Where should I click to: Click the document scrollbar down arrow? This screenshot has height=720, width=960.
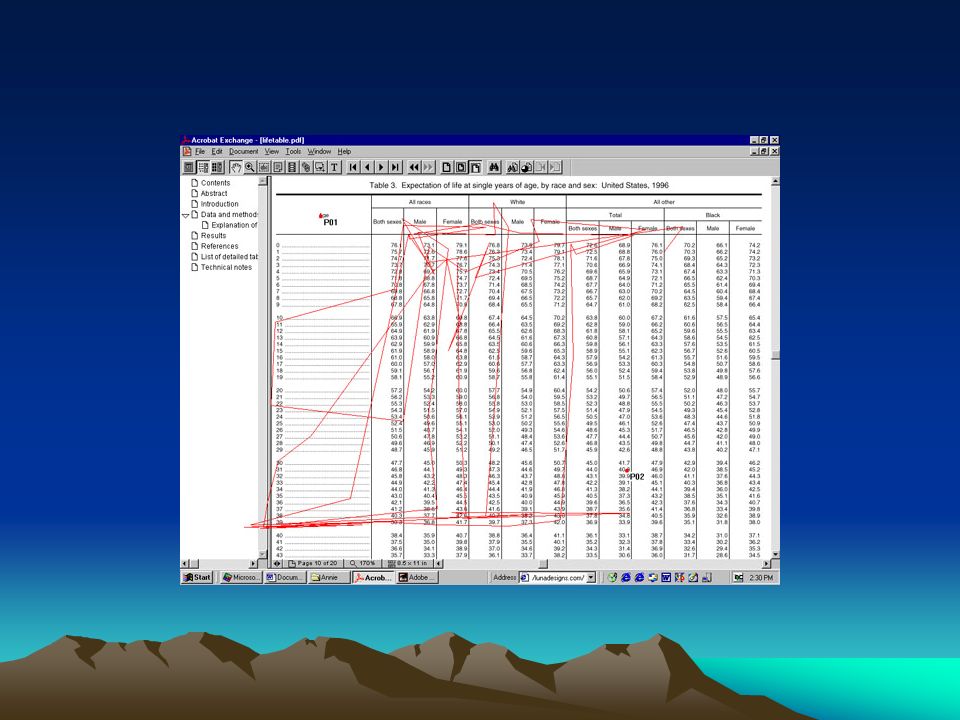click(775, 554)
